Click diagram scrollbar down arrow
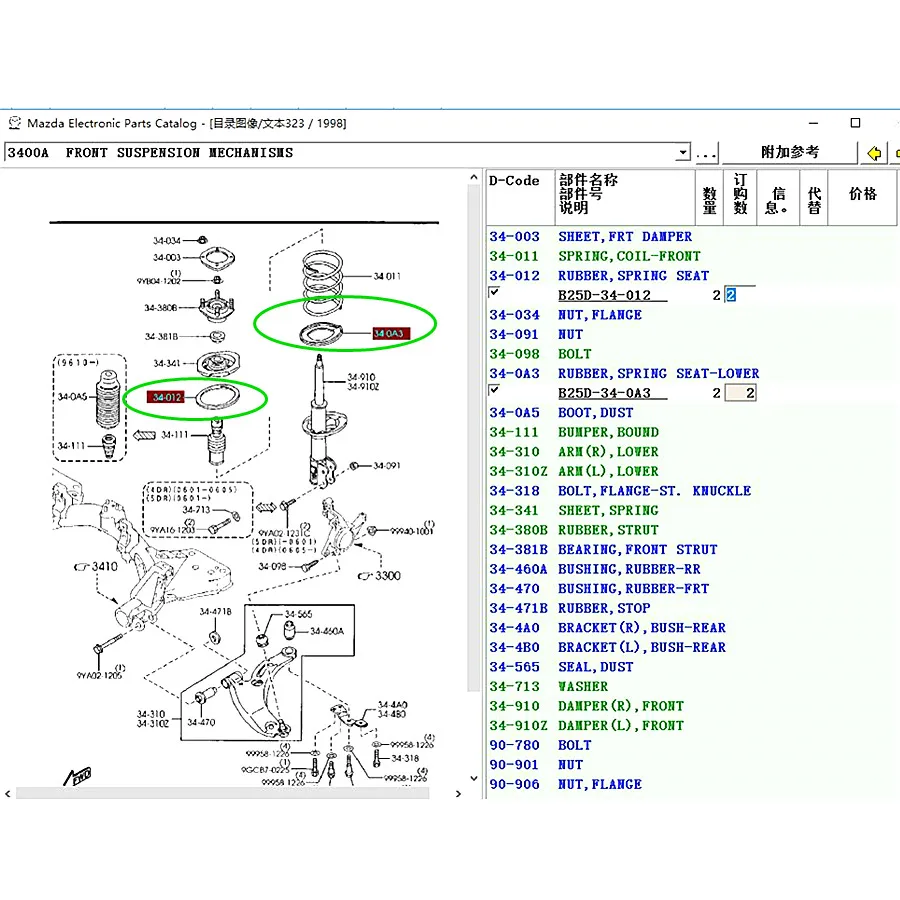 click(x=474, y=778)
